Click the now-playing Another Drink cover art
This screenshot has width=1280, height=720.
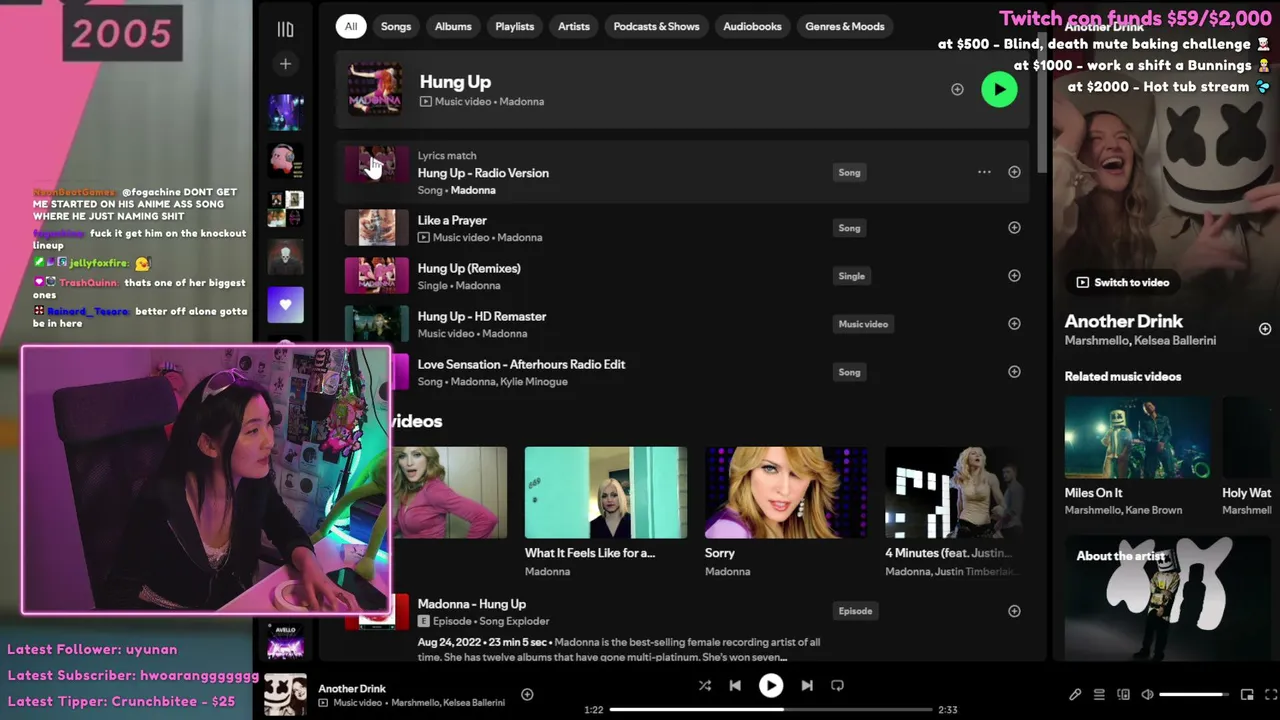click(x=285, y=694)
